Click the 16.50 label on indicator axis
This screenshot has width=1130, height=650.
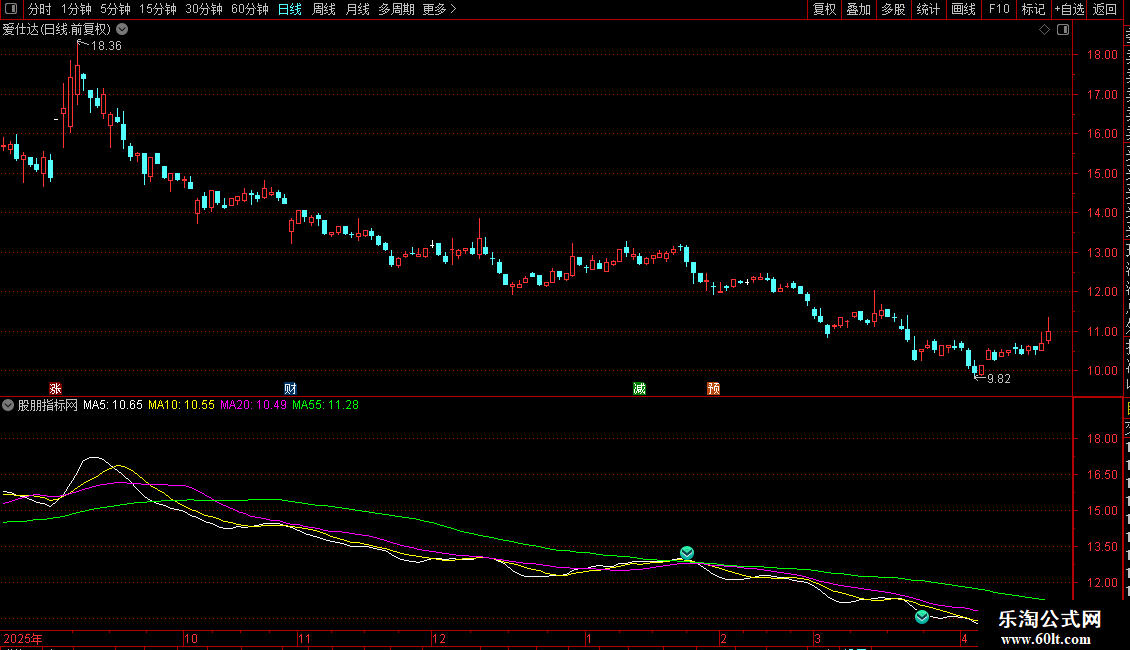[x=1102, y=475]
